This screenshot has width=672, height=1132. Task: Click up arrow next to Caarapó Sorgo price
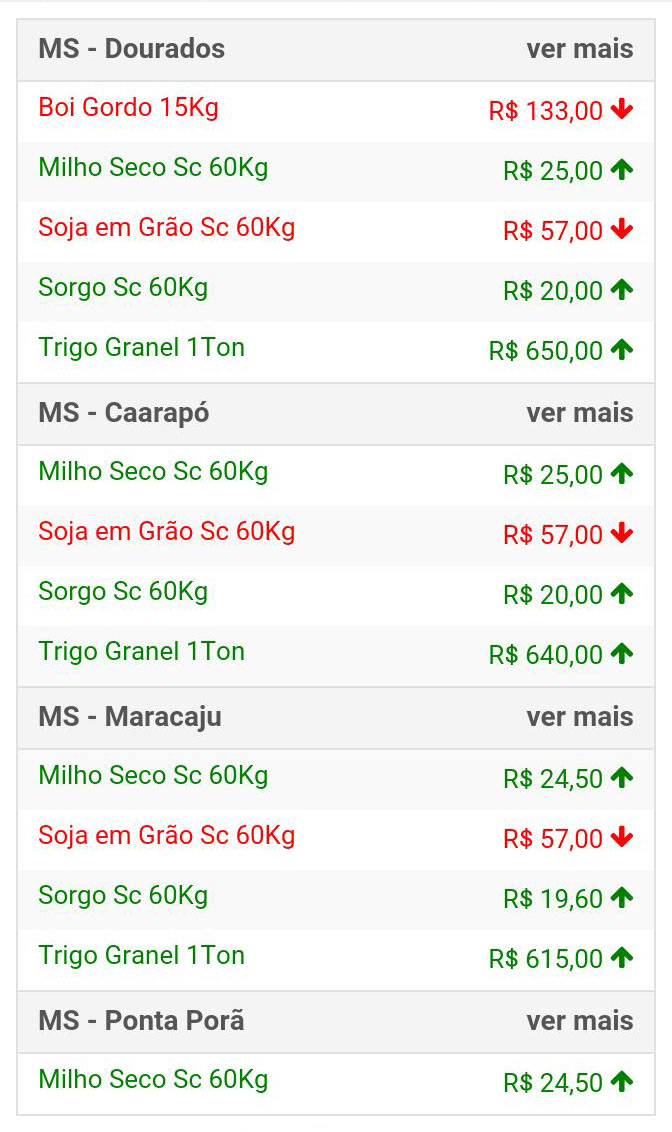click(621, 593)
